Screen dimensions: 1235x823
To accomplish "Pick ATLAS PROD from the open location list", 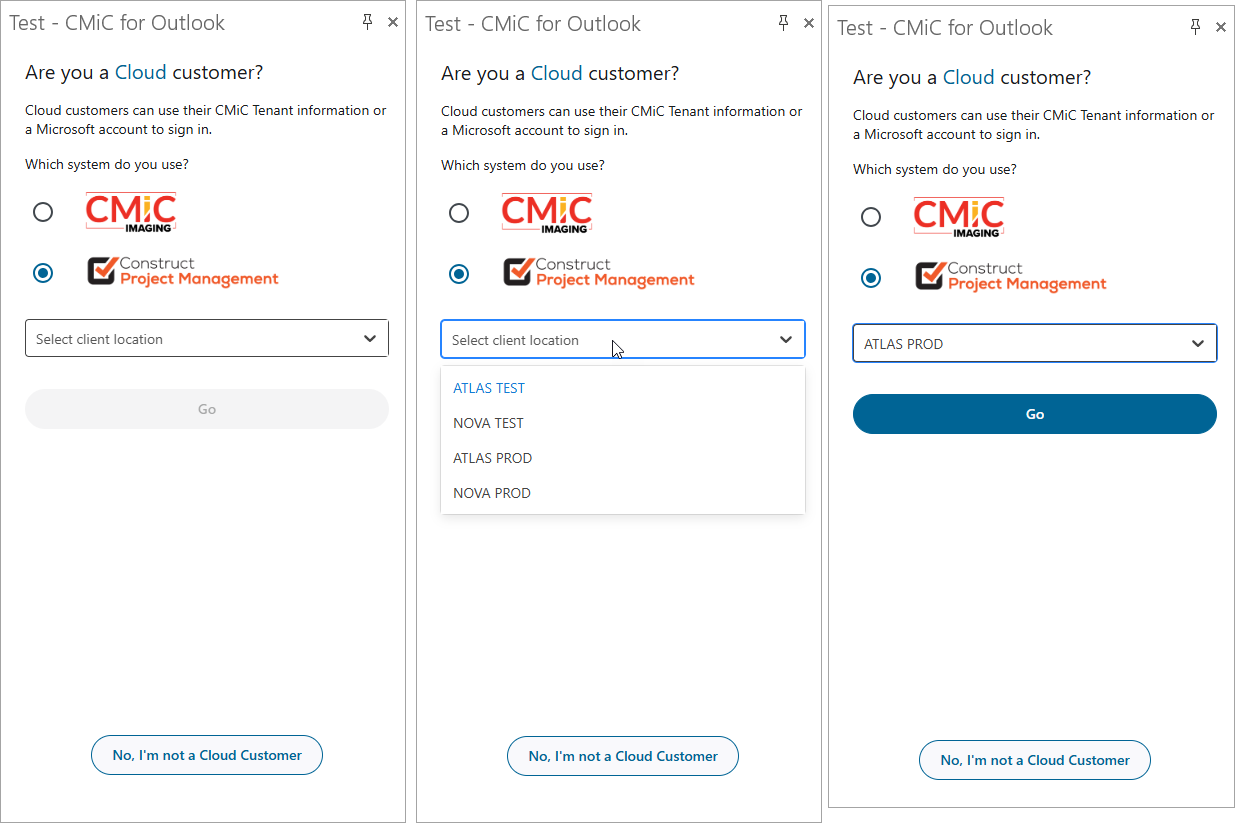I will 493,458.
